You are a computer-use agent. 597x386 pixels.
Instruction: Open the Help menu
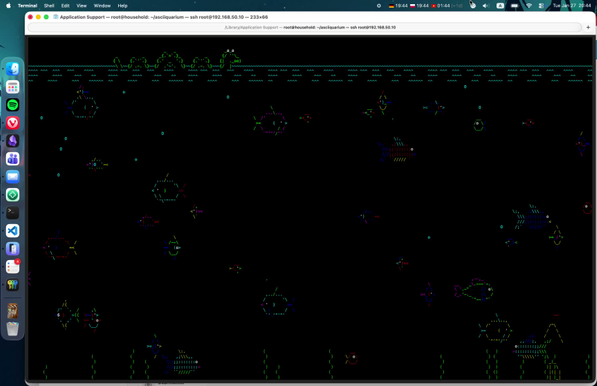click(122, 6)
